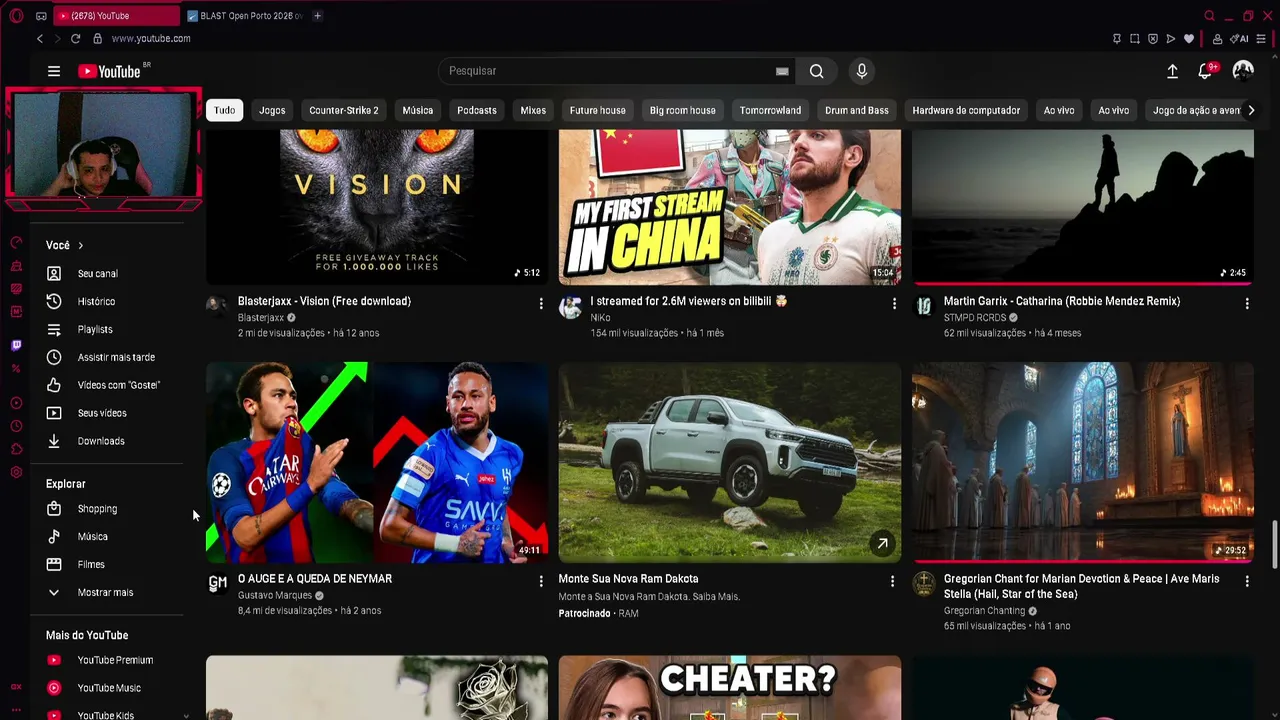Open STMPD RCRDS channel link
This screenshot has width=1280, height=720.
click(x=975, y=318)
